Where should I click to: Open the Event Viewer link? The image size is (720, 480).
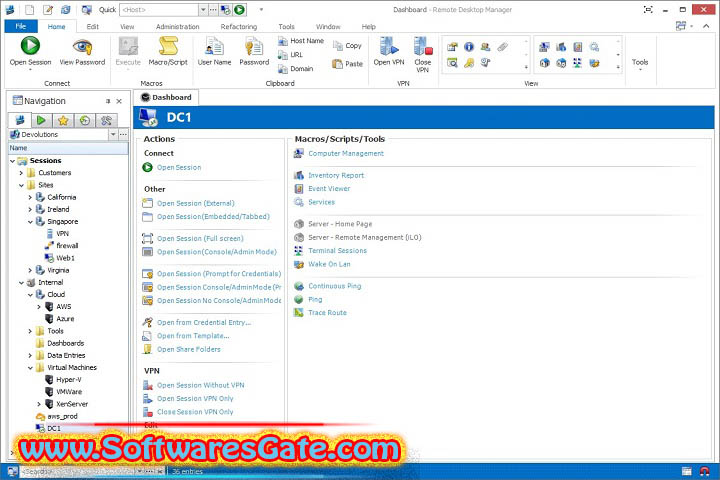coord(329,189)
